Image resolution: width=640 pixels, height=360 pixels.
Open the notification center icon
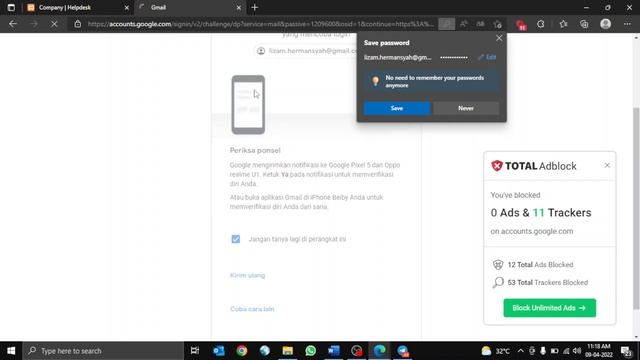pos(626,351)
